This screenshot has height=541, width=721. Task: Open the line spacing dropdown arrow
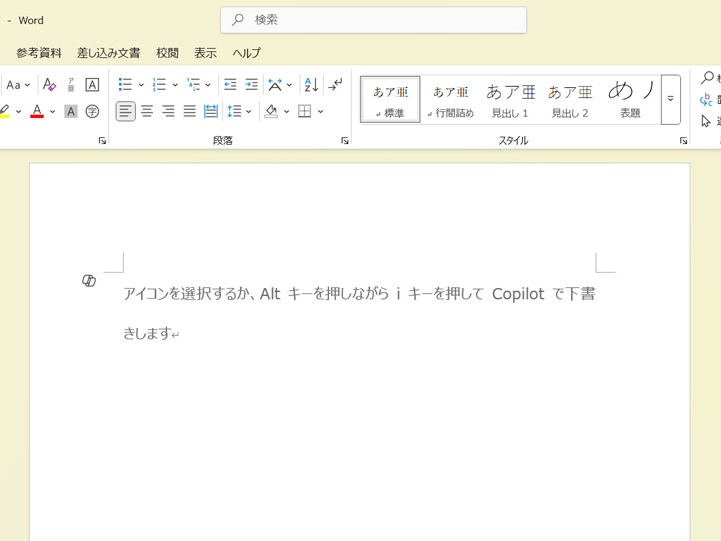coord(249,112)
